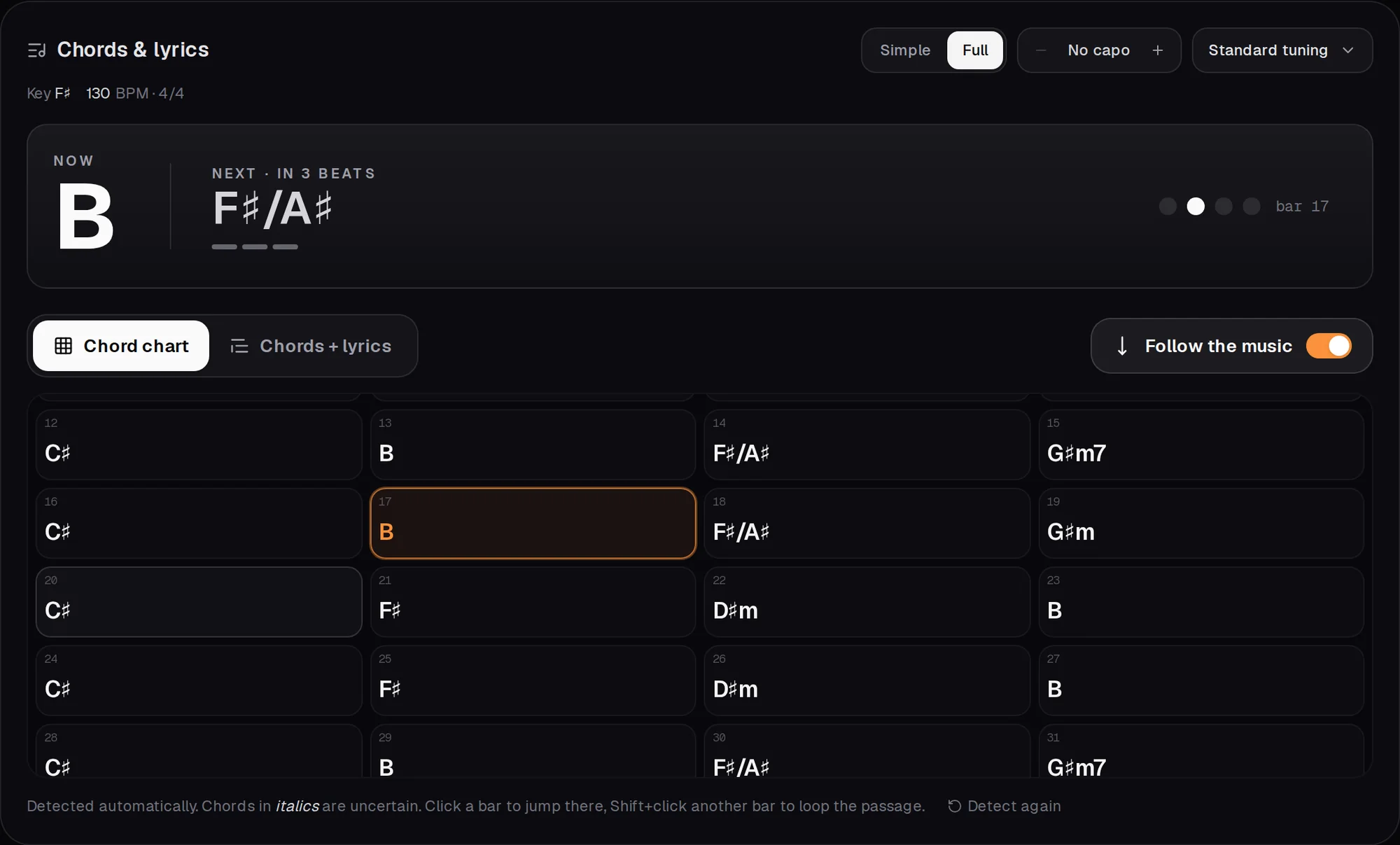Jump to bar 20 C♯
The height and width of the screenshot is (845, 1400).
199,602
